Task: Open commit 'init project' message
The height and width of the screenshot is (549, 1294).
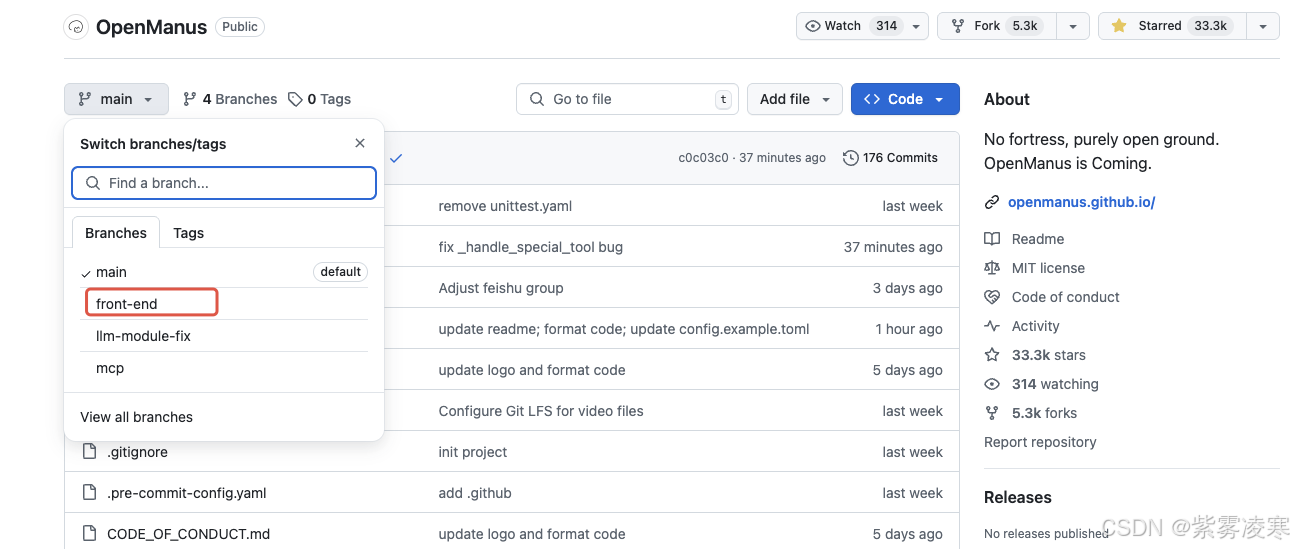Action: click(473, 452)
